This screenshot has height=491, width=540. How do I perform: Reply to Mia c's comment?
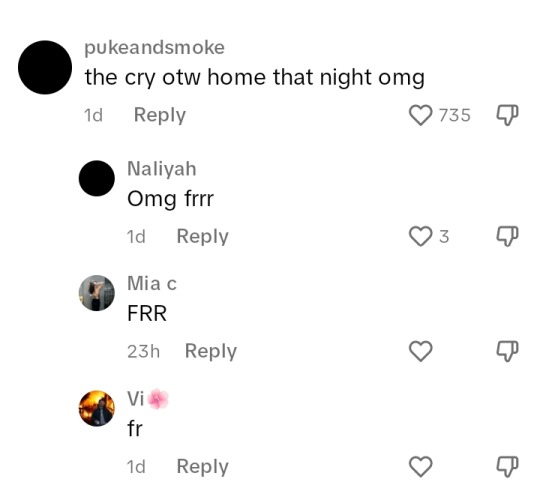coord(211,352)
